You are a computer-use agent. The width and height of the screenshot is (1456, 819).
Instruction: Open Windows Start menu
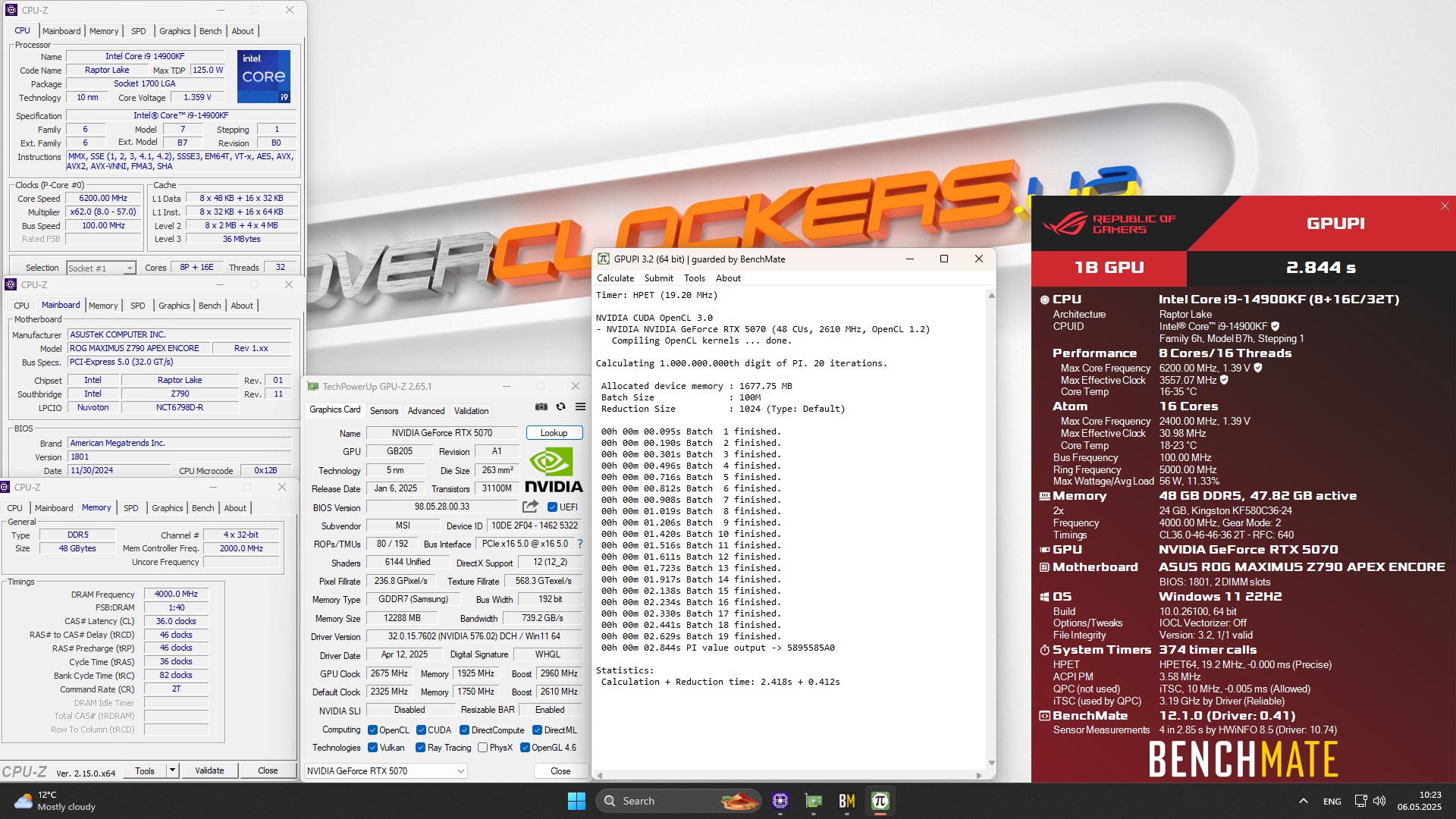coord(576,801)
